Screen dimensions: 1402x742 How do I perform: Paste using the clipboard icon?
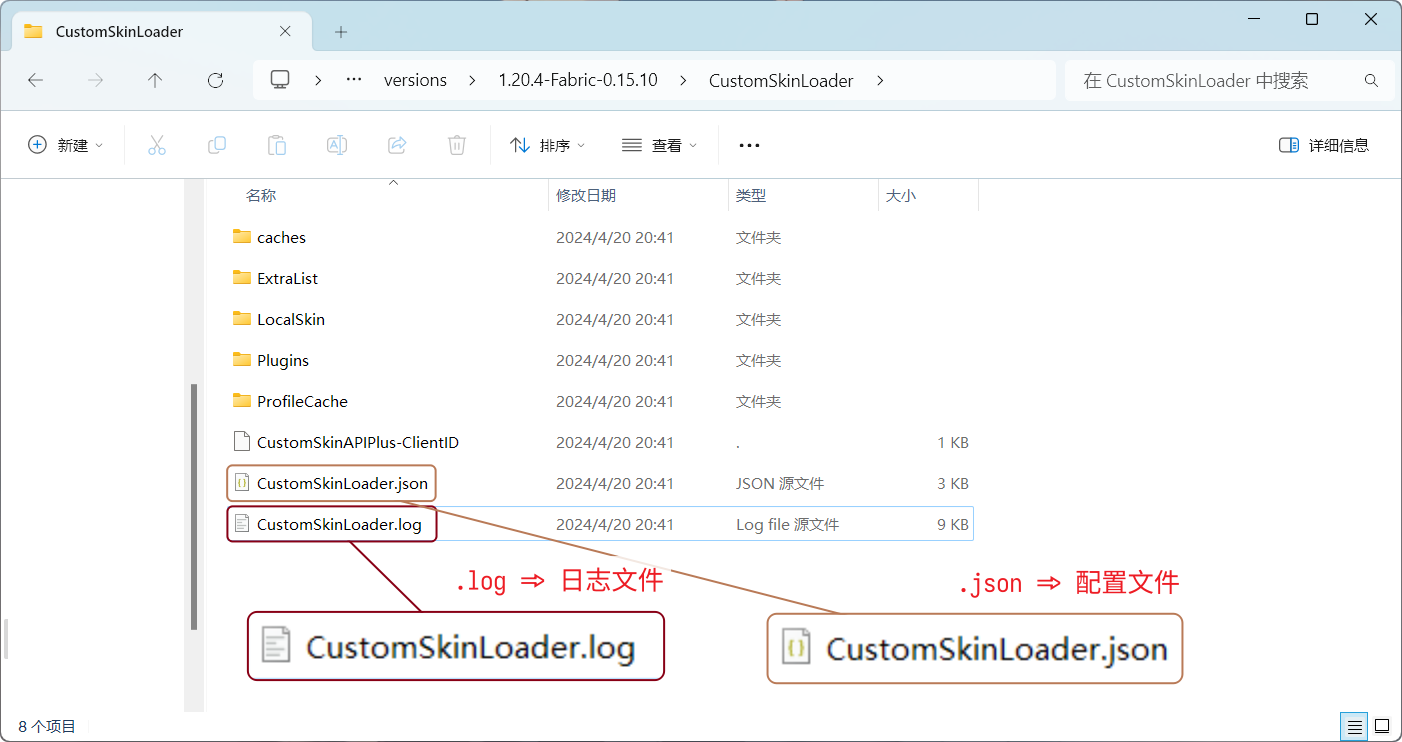click(276, 144)
